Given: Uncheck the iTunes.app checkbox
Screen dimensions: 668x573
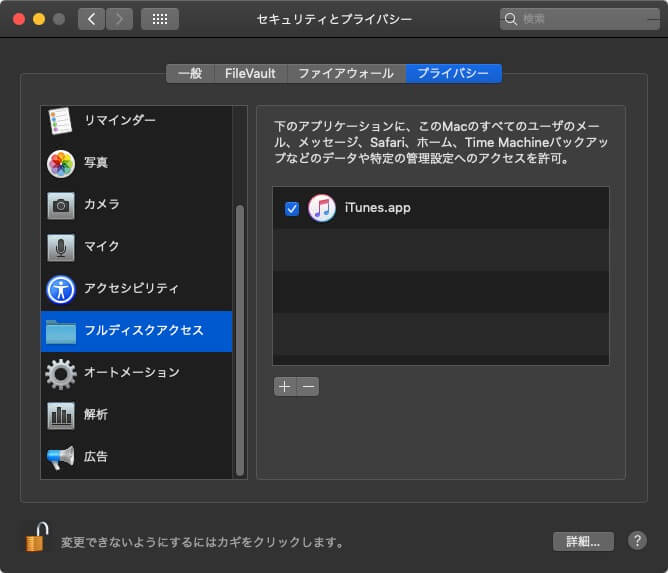Looking at the screenshot, I should point(292,209).
